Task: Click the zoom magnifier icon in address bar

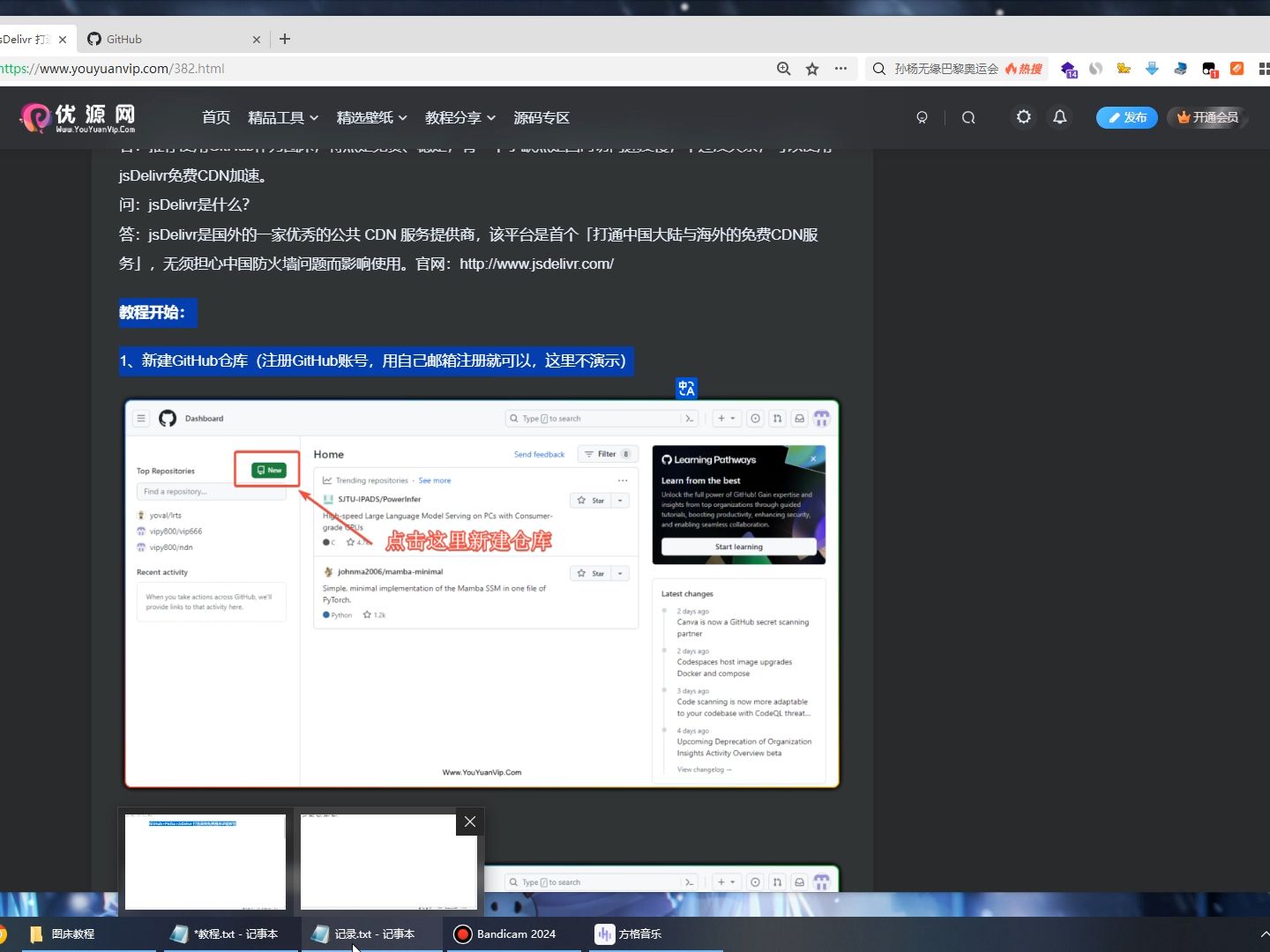Action: [783, 69]
